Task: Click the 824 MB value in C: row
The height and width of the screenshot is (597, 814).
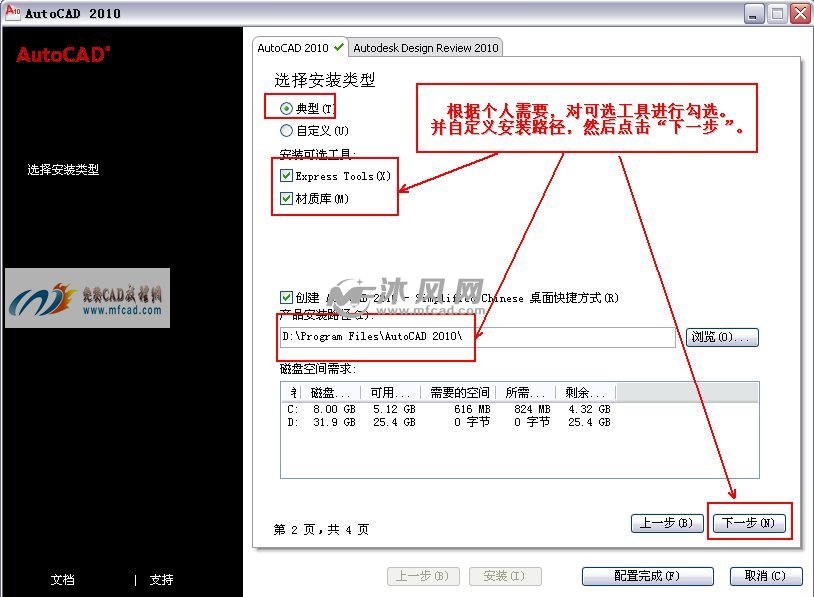Action: [x=532, y=409]
